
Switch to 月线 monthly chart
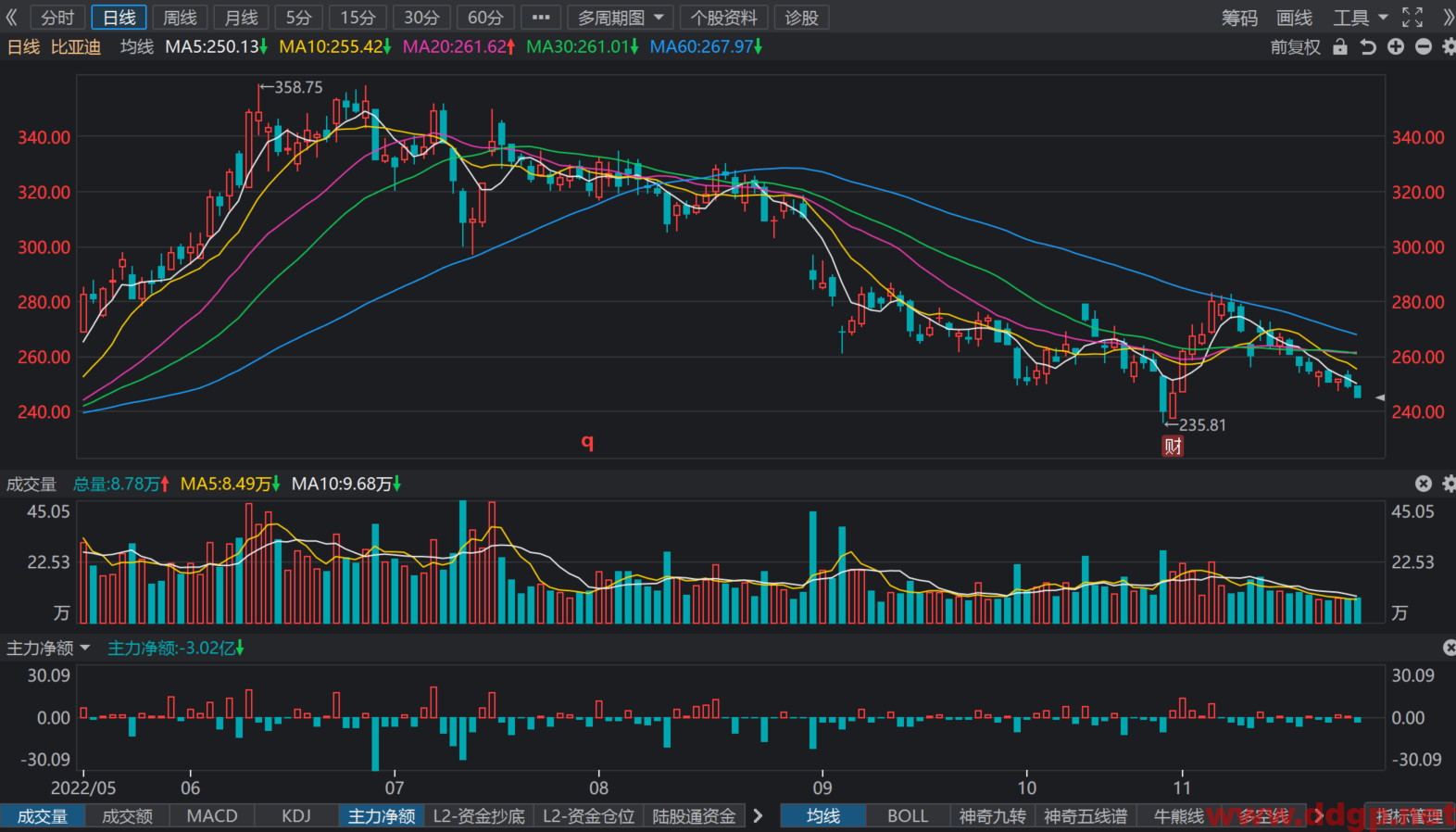241,18
